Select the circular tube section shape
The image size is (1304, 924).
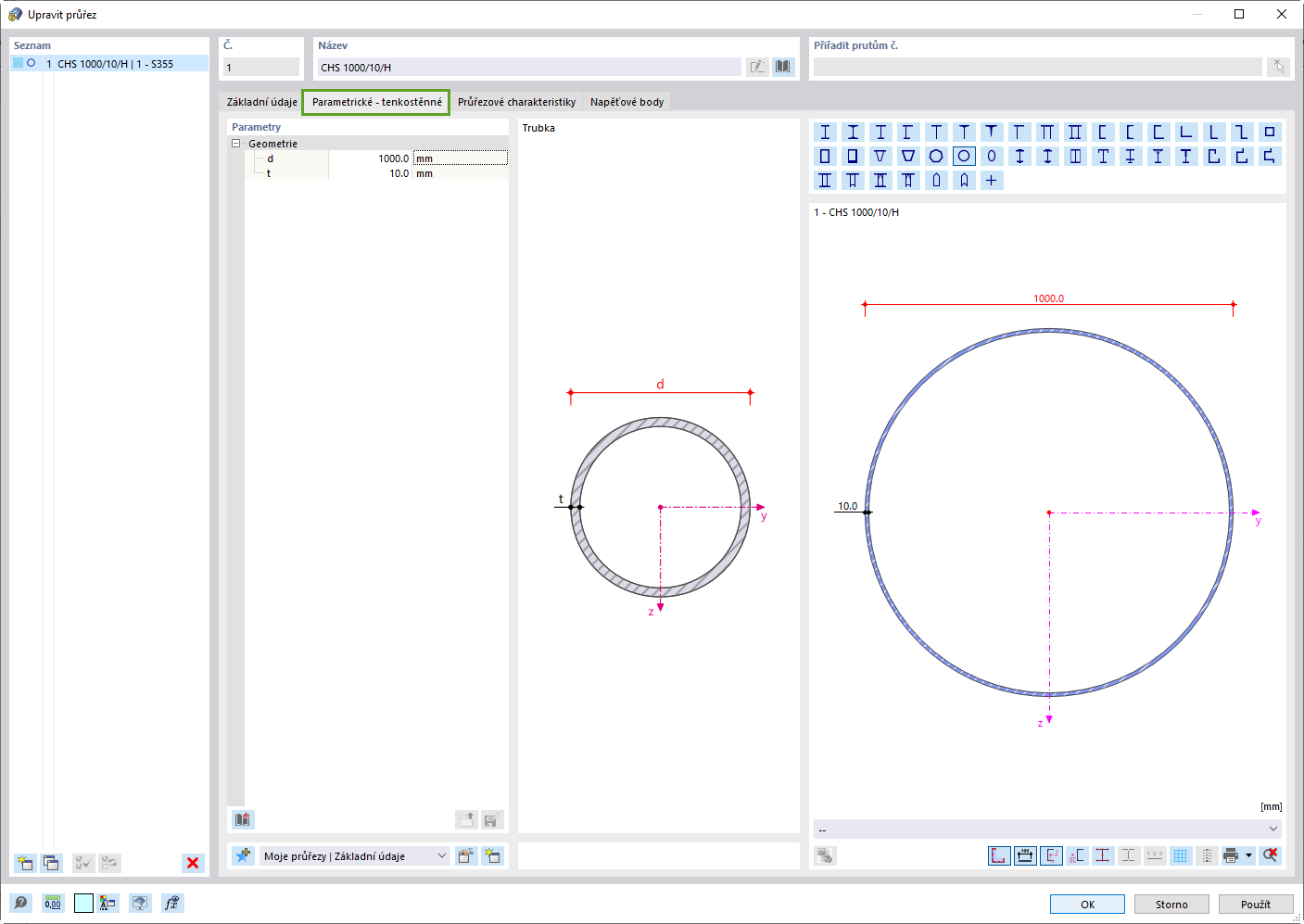click(964, 157)
